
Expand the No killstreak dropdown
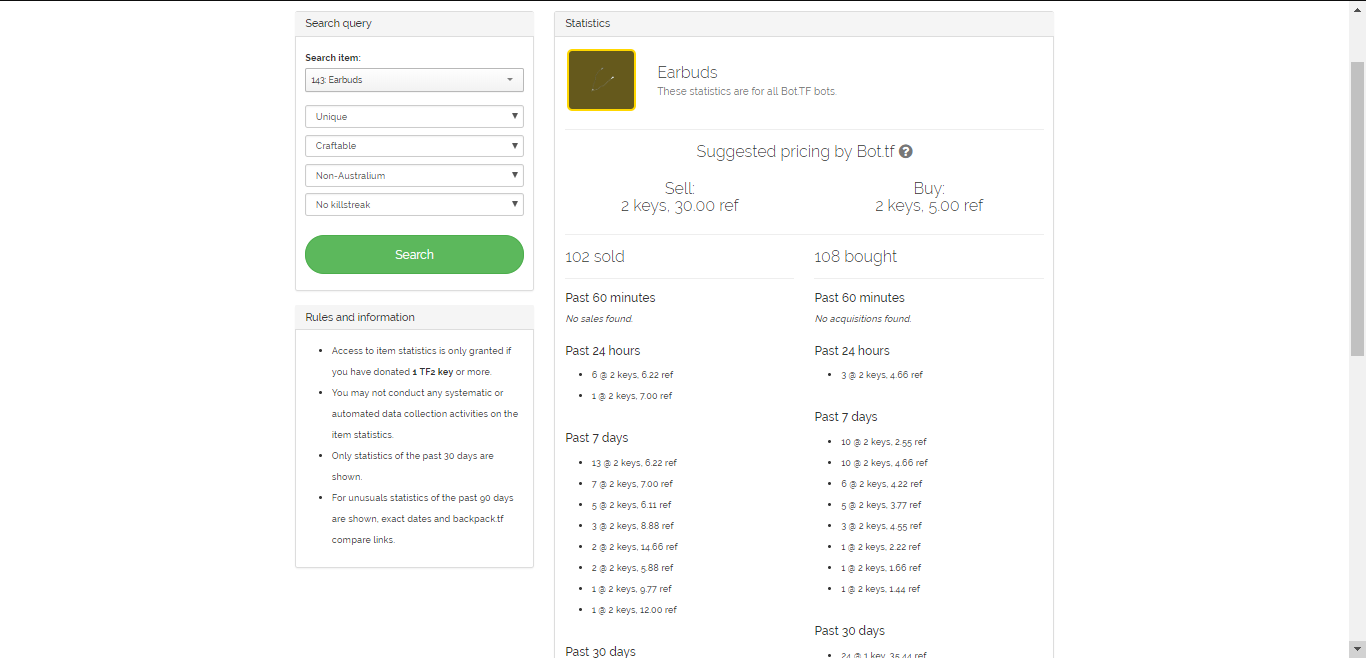[414, 205]
